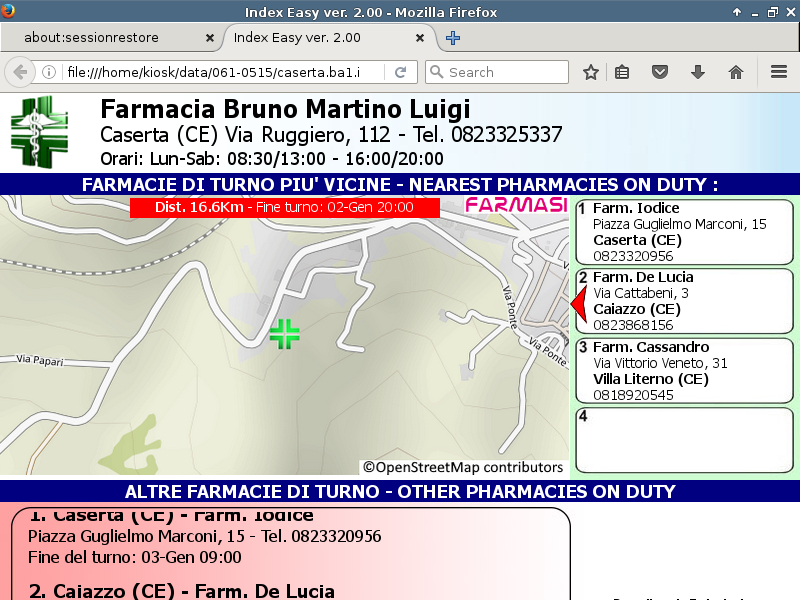Open the Firefox hamburger menu
This screenshot has height=600, width=800.
pos(779,72)
